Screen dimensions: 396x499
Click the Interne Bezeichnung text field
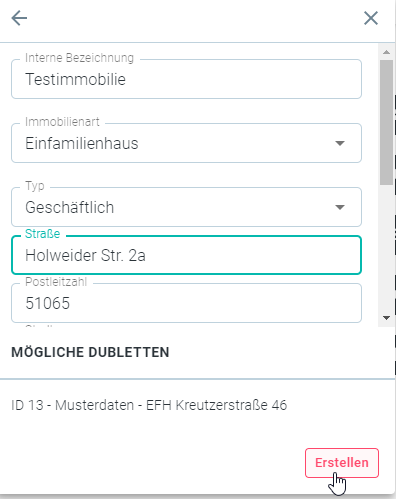pyautogui.click(x=186, y=79)
